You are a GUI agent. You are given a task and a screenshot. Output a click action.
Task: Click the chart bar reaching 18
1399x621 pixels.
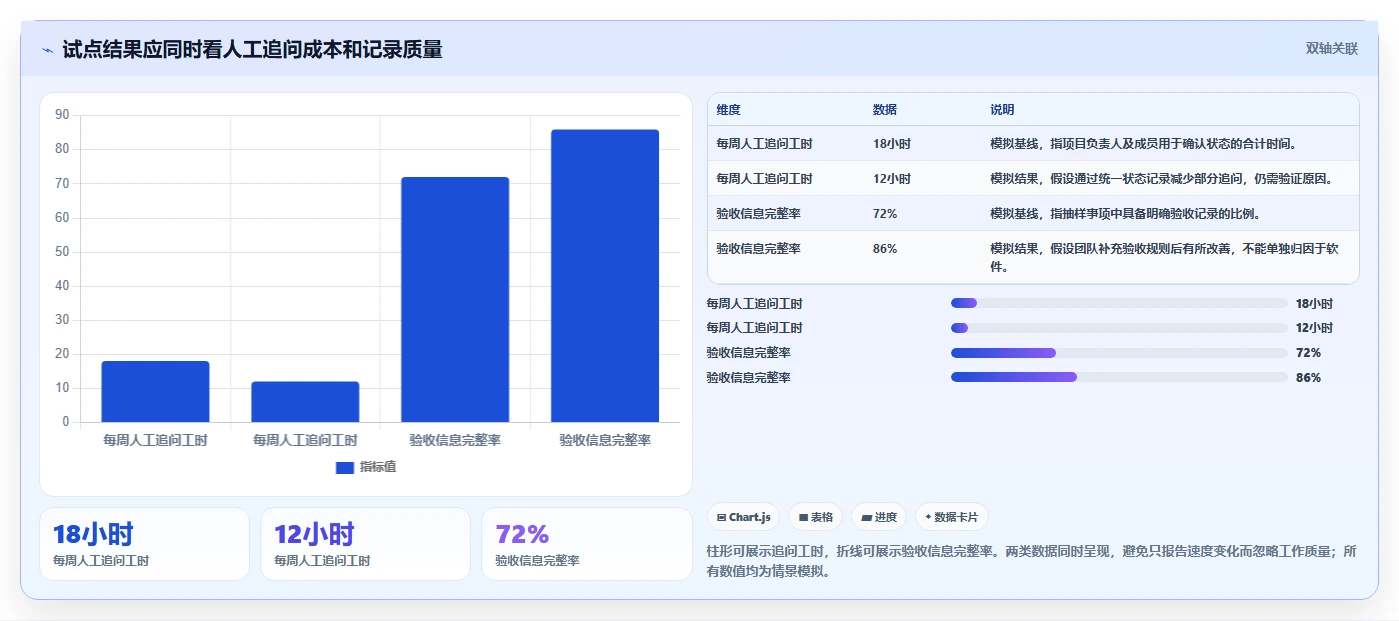155,391
